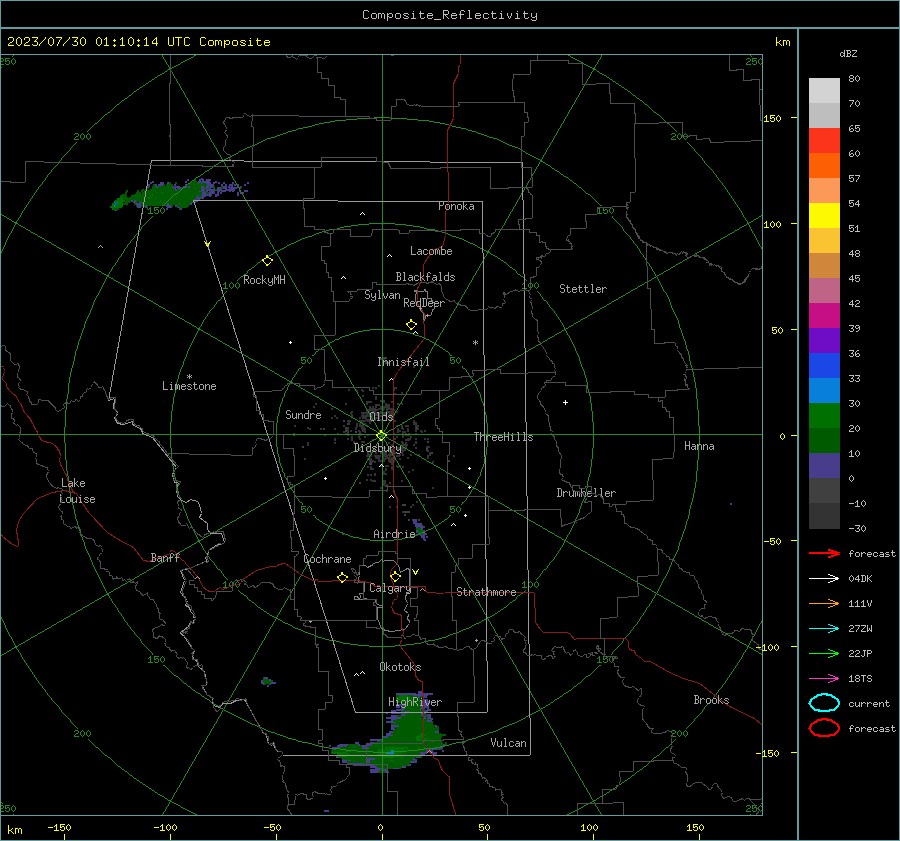Click the Blackfalds town label
This screenshot has height=841, width=900.
point(425,277)
